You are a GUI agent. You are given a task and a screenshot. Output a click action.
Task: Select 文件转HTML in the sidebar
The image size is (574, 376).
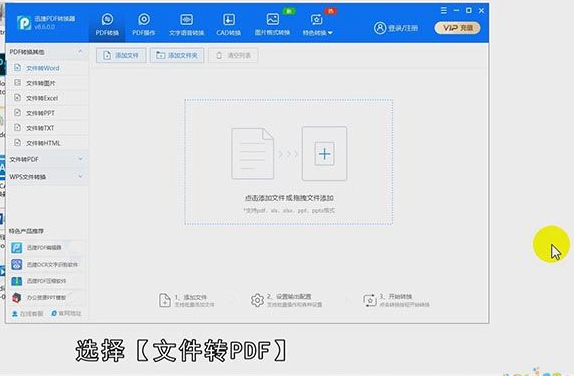click(47, 143)
